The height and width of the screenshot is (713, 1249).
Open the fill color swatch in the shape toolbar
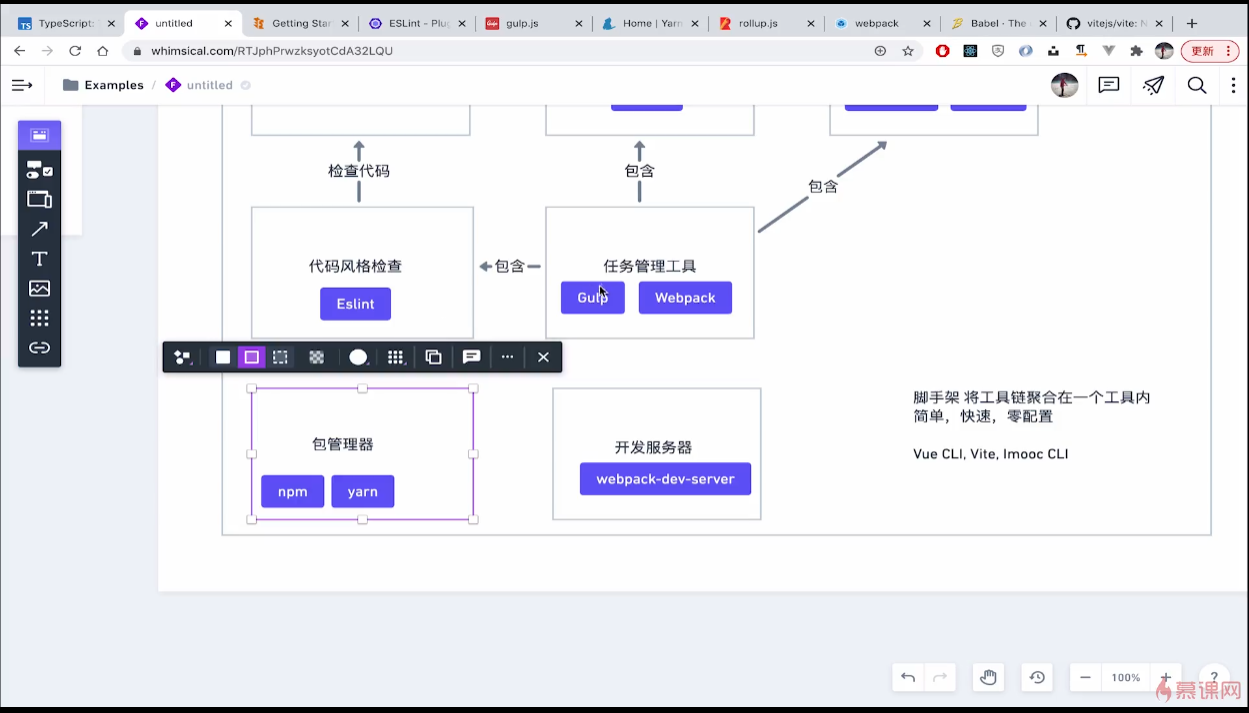pyautogui.click(x=358, y=357)
